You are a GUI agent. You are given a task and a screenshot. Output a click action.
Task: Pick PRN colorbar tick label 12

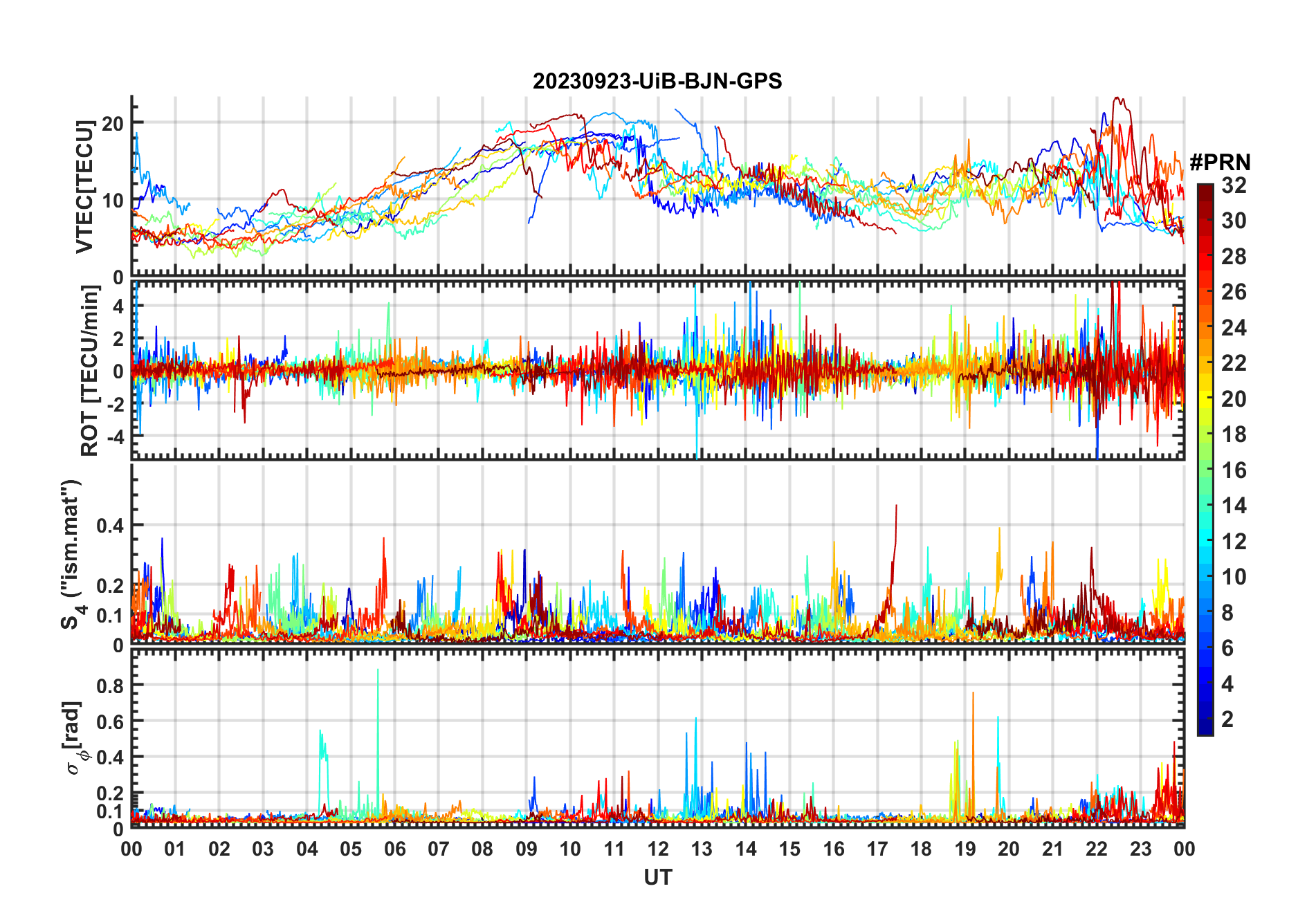[x=1234, y=541]
